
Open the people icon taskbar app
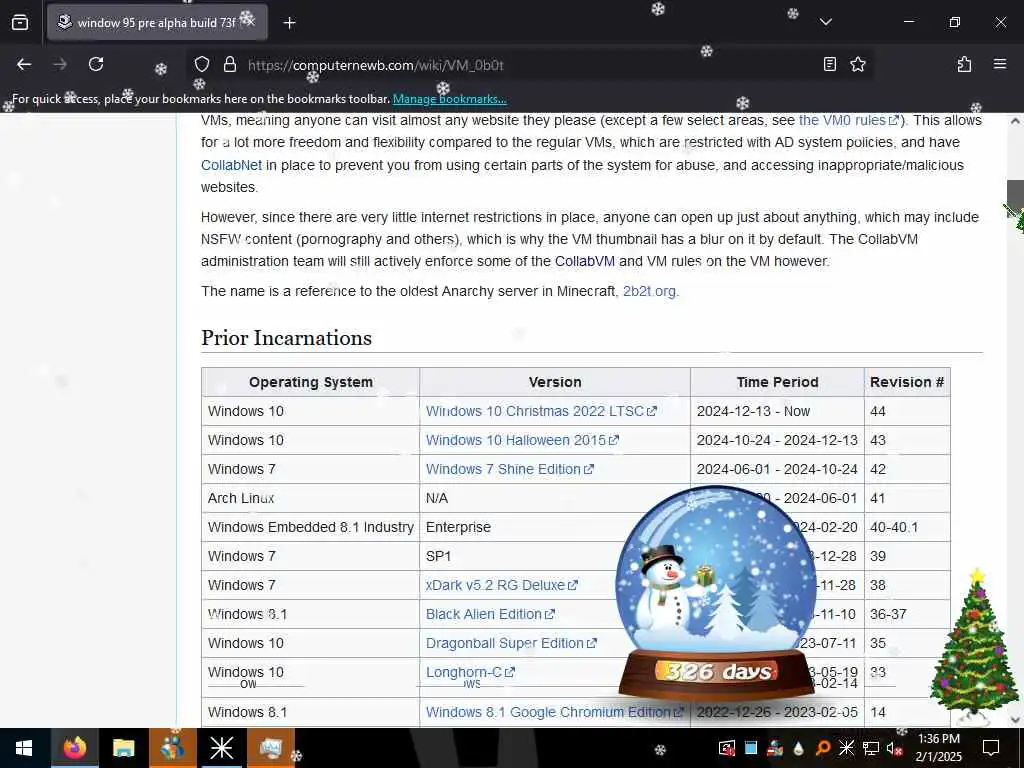(x=172, y=748)
